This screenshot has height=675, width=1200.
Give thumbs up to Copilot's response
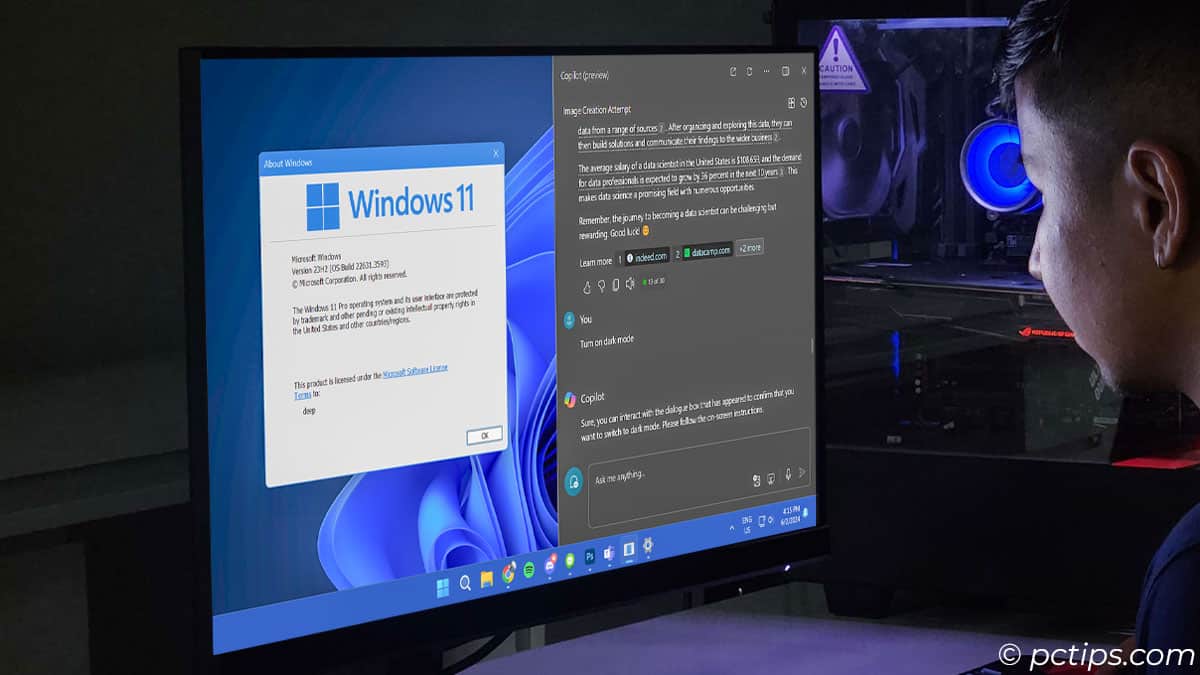[x=587, y=285]
